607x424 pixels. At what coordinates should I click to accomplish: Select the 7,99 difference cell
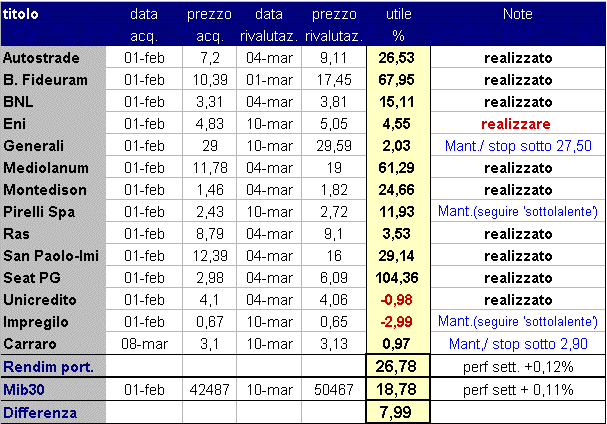[x=396, y=412]
